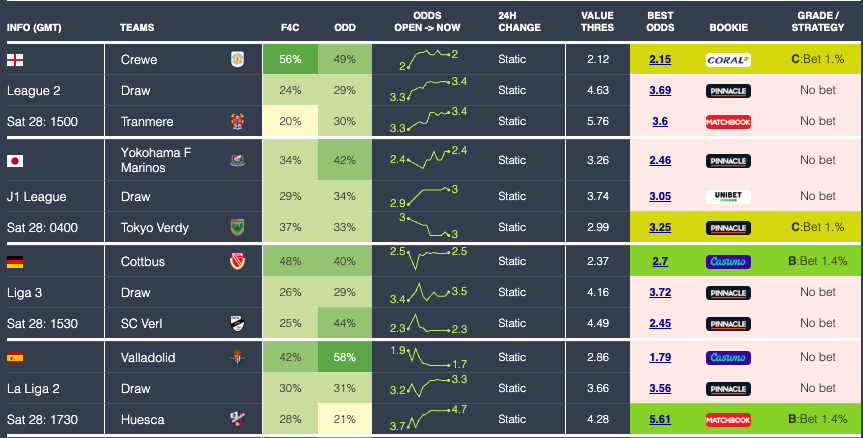The height and width of the screenshot is (438, 863).
Task: Follow the 3.25 Tokyo Verdy odds link
Action: pyautogui.click(x=660, y=228)
